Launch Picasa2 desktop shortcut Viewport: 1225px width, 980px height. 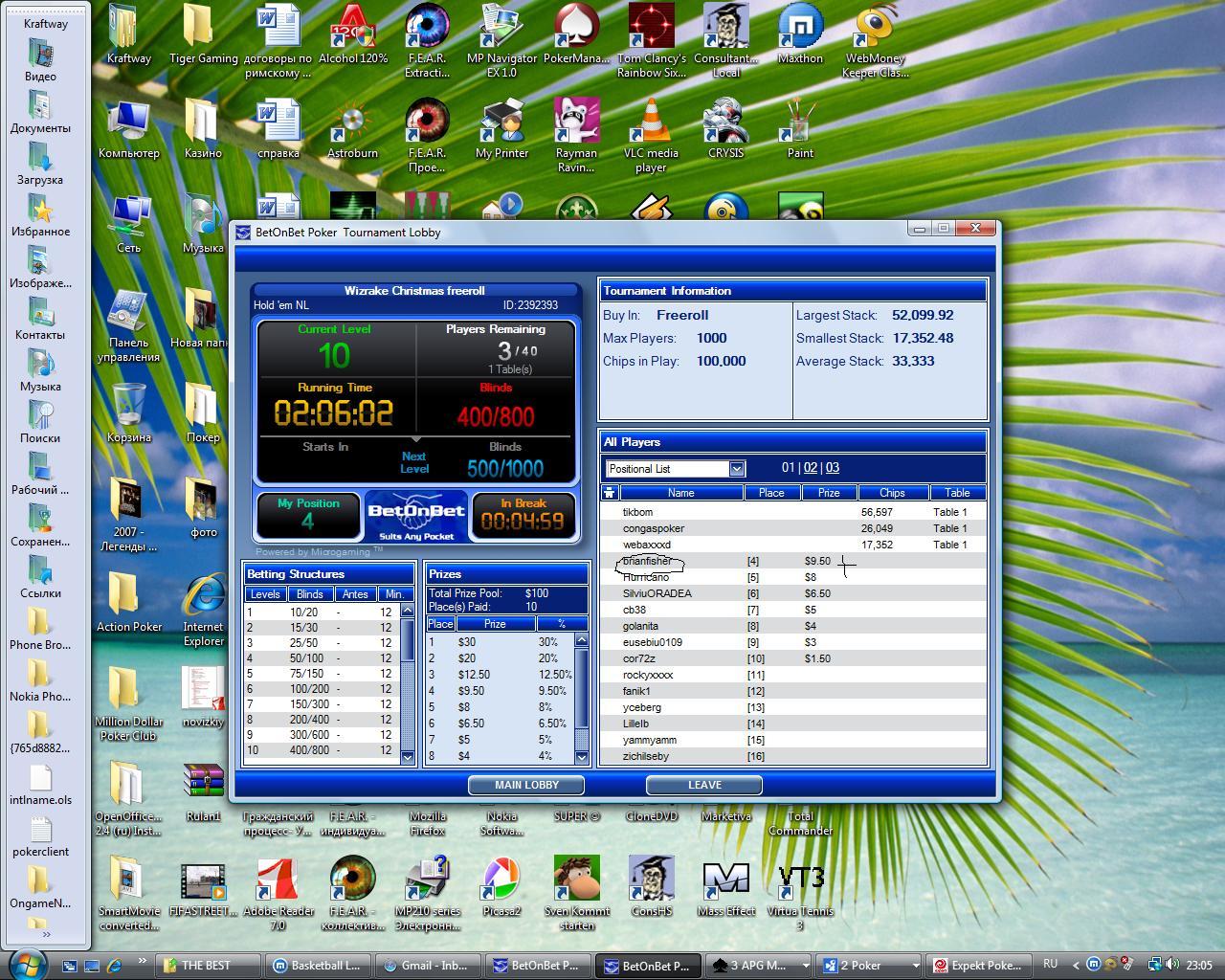[501, 887]
